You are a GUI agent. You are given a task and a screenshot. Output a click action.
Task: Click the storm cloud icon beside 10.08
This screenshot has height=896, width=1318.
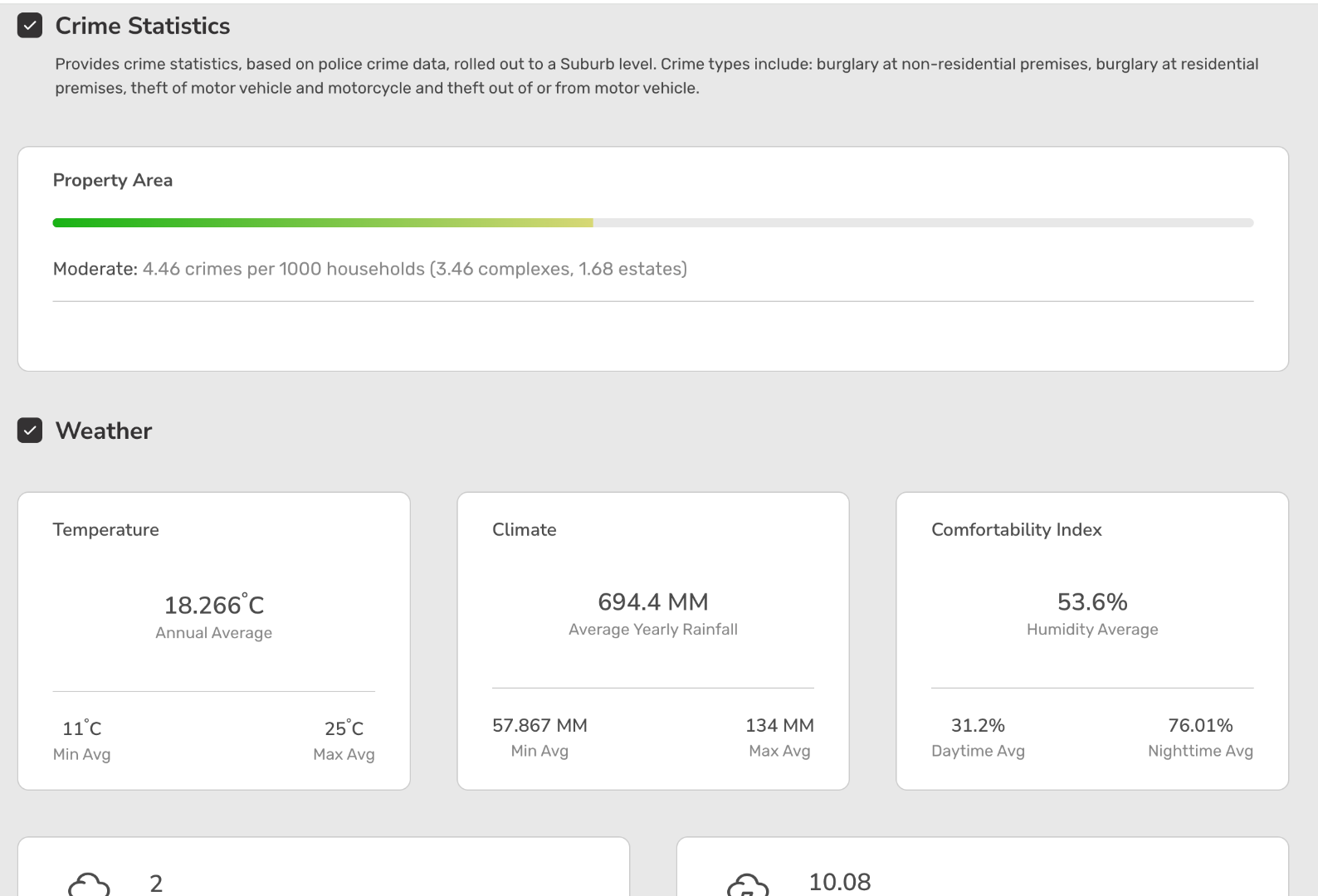(748, 884)
